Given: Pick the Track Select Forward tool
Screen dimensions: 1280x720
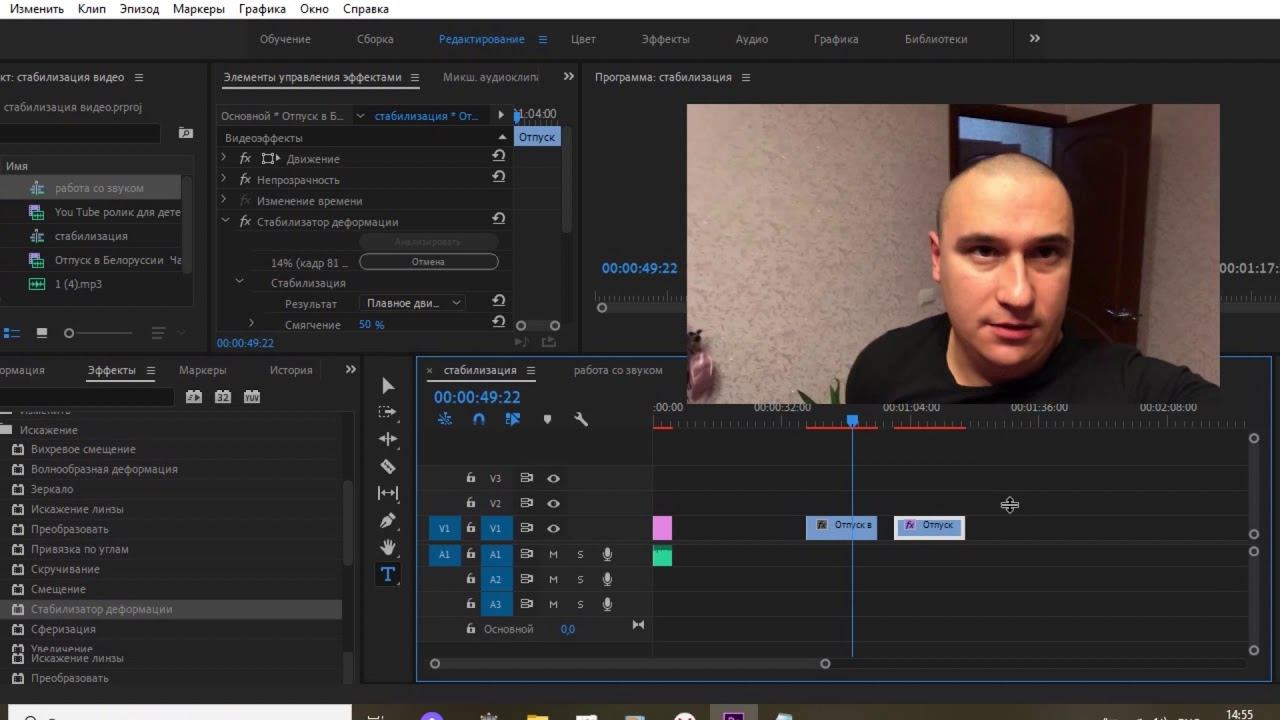Looking at the screenshot, I should 388,412.
